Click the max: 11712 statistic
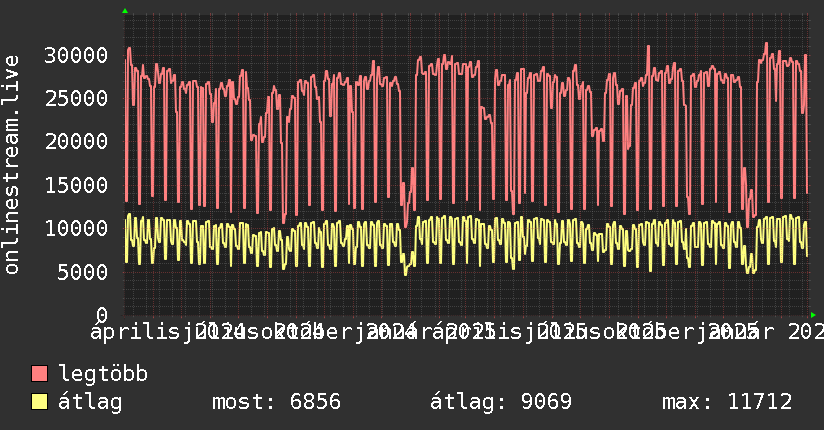The image size is (824, 430). point(727,402)
